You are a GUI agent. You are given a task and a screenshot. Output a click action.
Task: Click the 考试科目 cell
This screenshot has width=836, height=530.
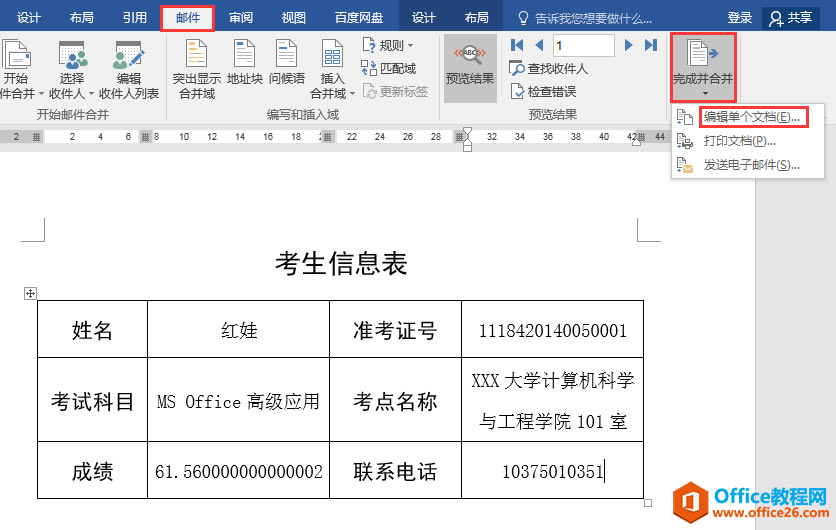tap(92, 400)
